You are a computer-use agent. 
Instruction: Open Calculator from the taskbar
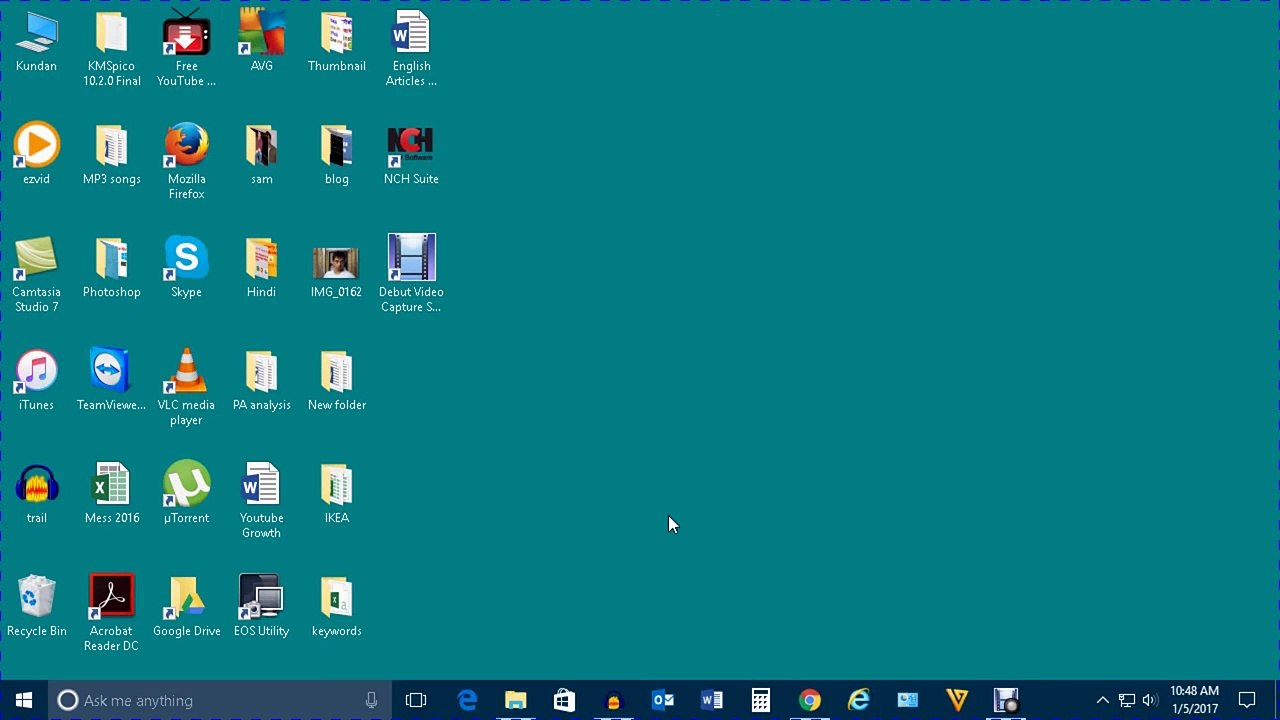tap(760, 700)
